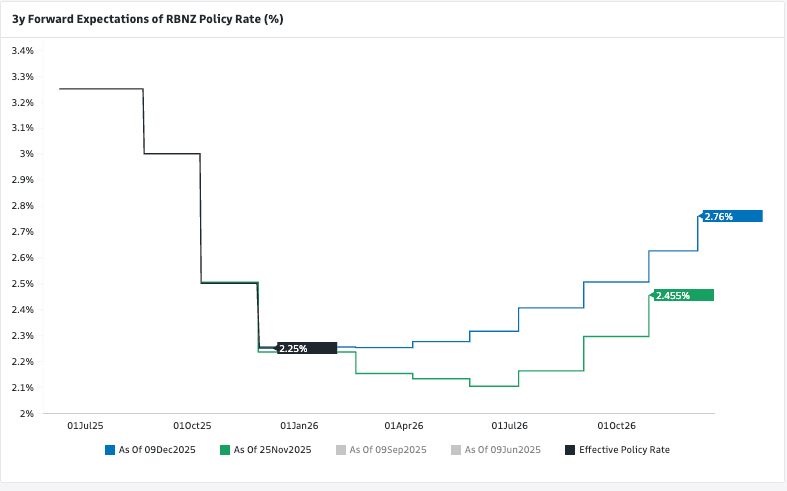The width and height of the screenshot is (787, 491).
Task: Click the 2% y-axis label
Action: point(27,413)
